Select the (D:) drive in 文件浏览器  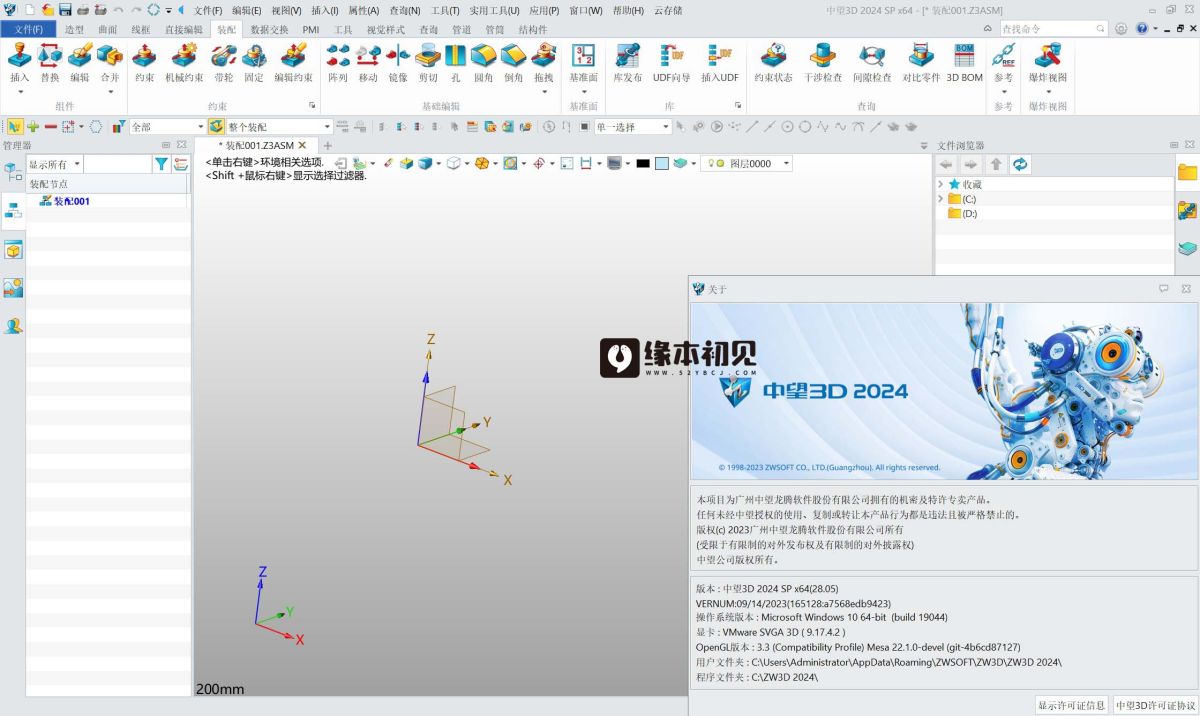click(x=969, y=214)
